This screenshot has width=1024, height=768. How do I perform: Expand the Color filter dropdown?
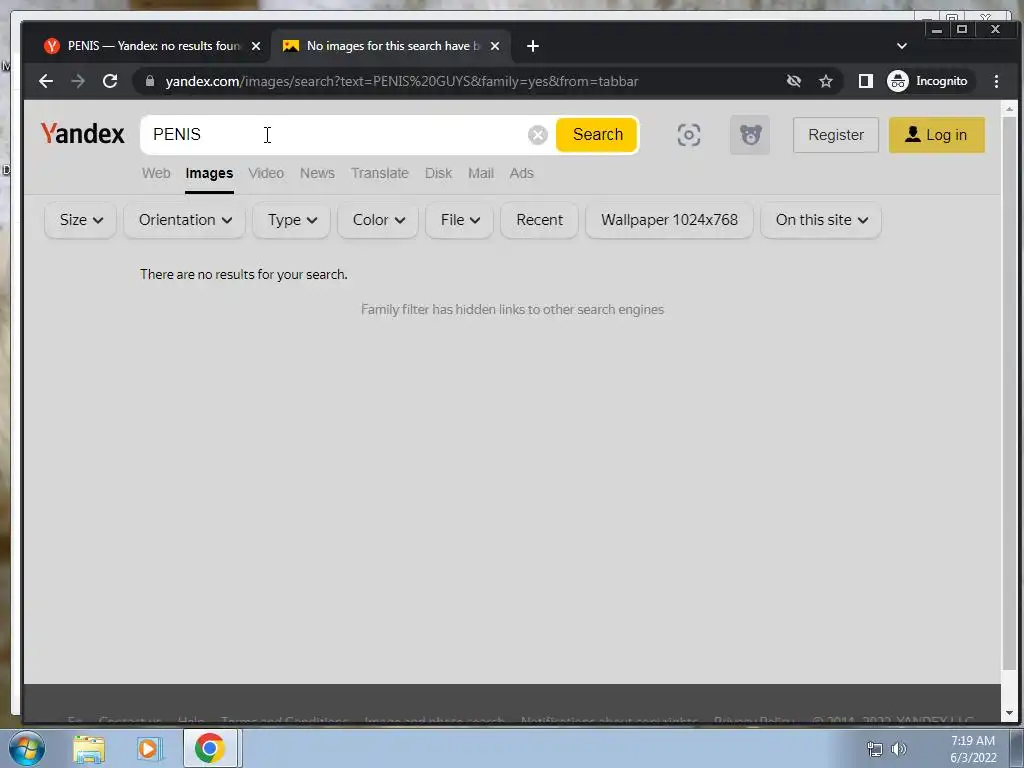pyautogui.click(x=378, y=220)
